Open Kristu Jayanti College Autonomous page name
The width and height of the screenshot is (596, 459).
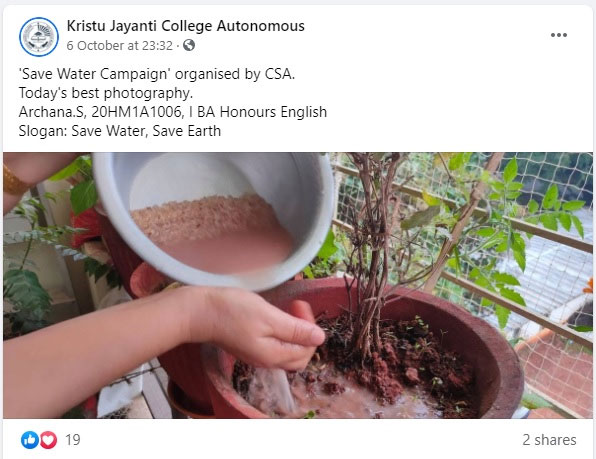(x=185, y=26)
